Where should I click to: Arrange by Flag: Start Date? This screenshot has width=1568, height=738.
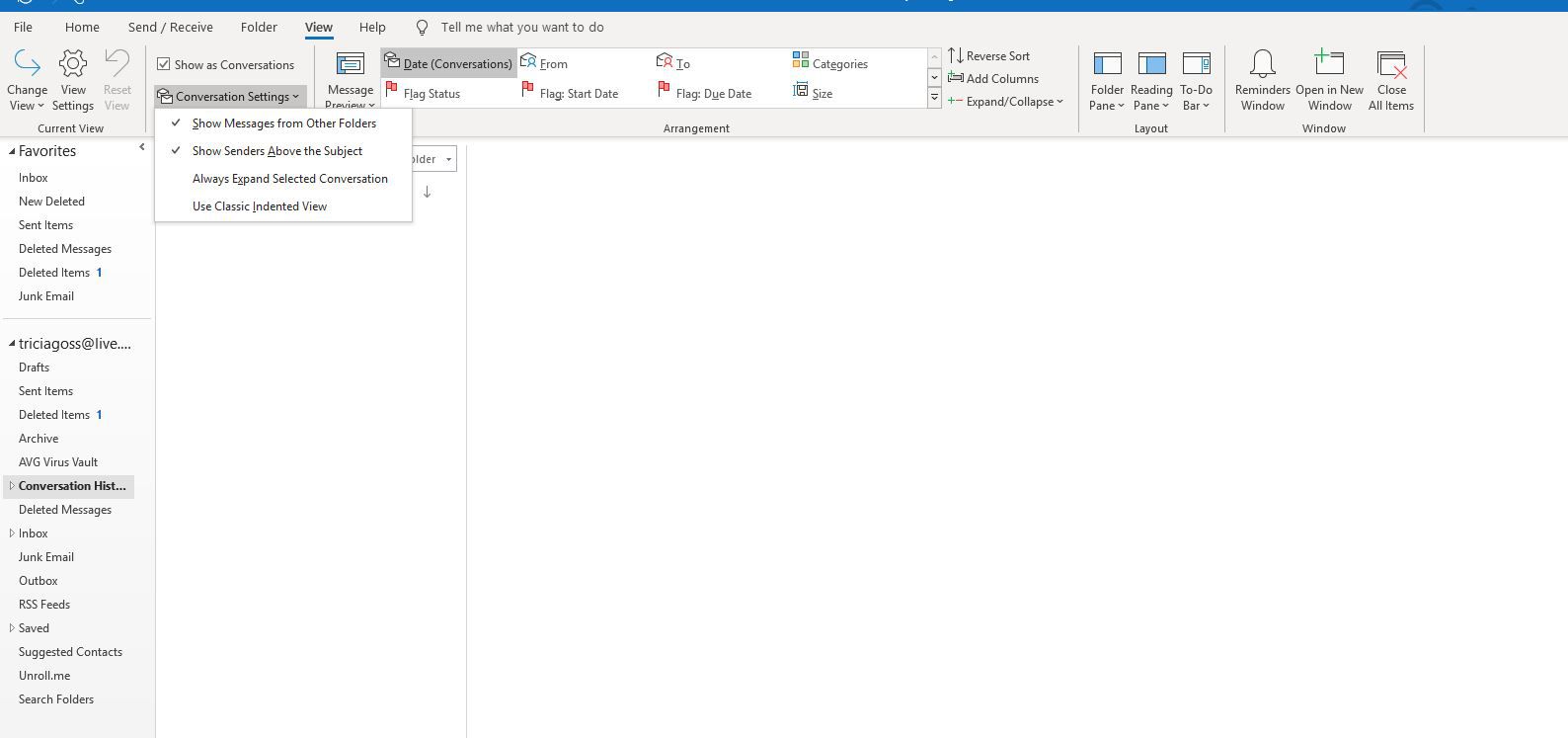point(570,93)
